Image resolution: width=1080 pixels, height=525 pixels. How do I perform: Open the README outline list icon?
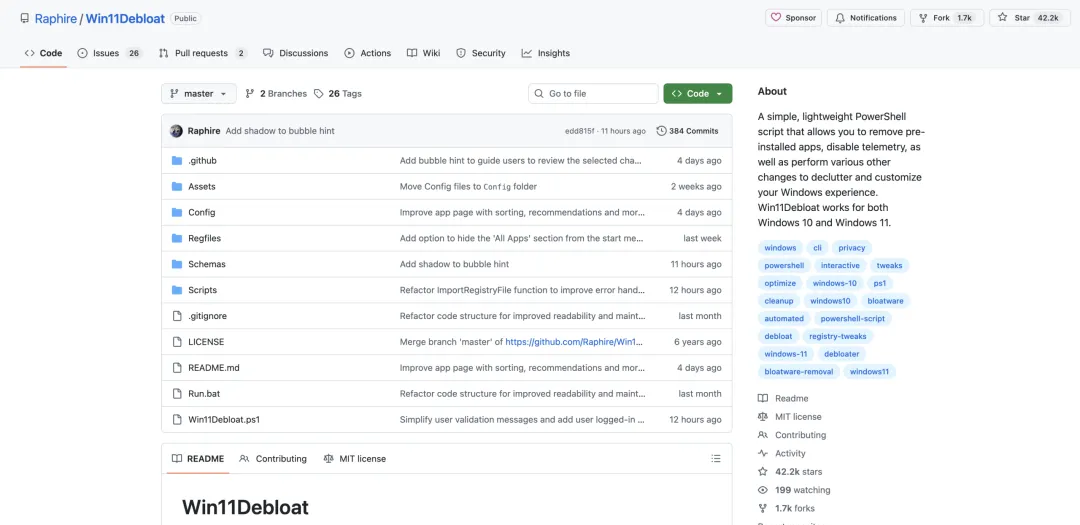pyautogui.click(x=716, y=459)
